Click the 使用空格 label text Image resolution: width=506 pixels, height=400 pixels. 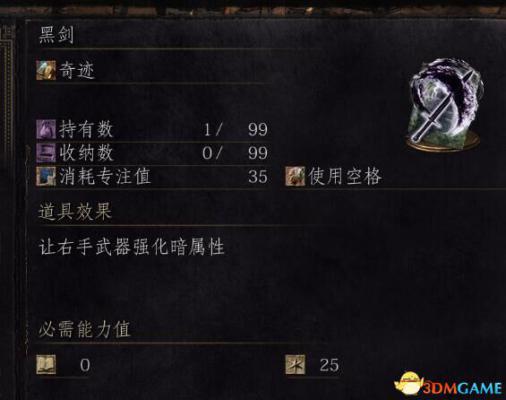pyautogui.click(x=345, y=176)
